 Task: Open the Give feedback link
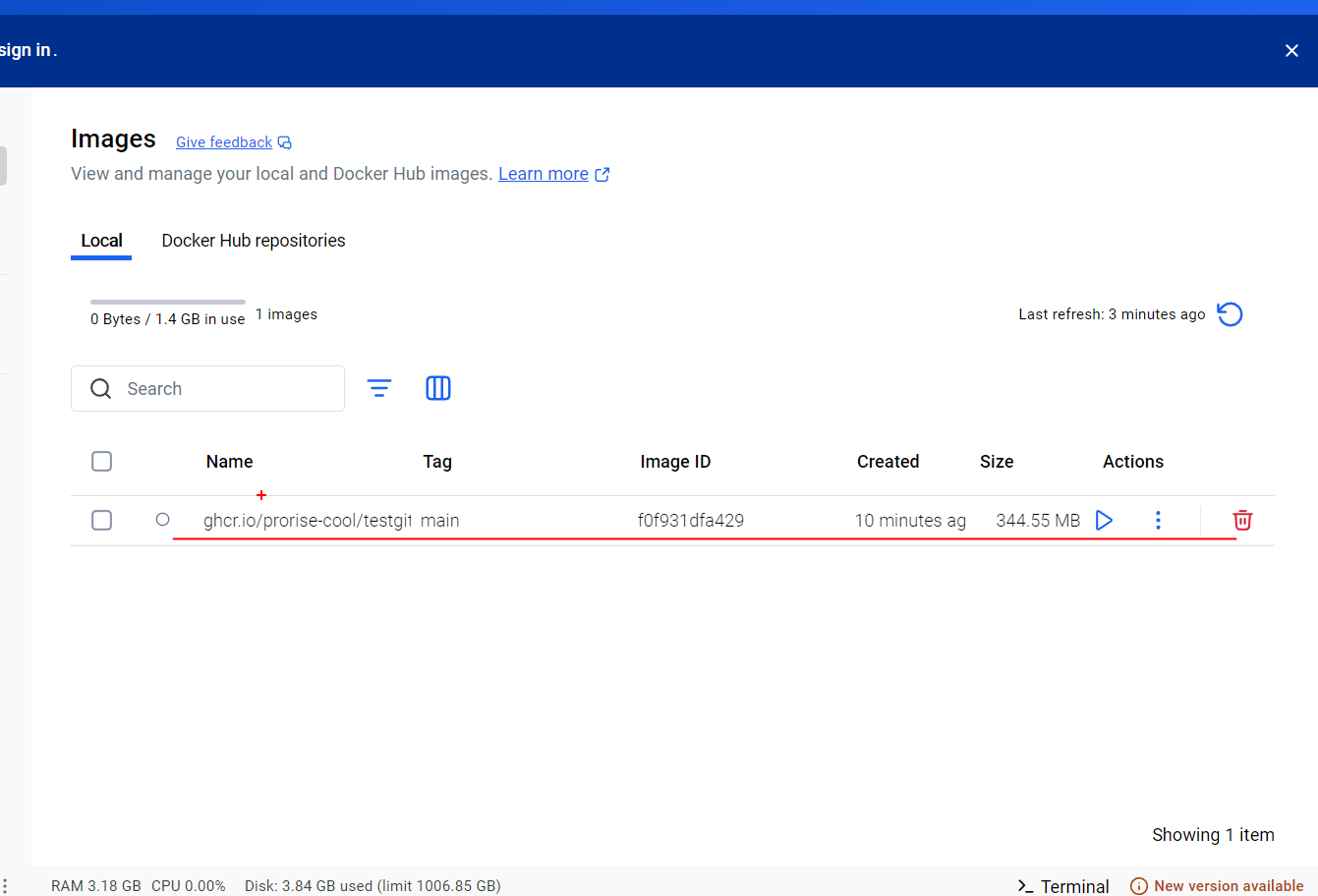(x=224, y=142)
